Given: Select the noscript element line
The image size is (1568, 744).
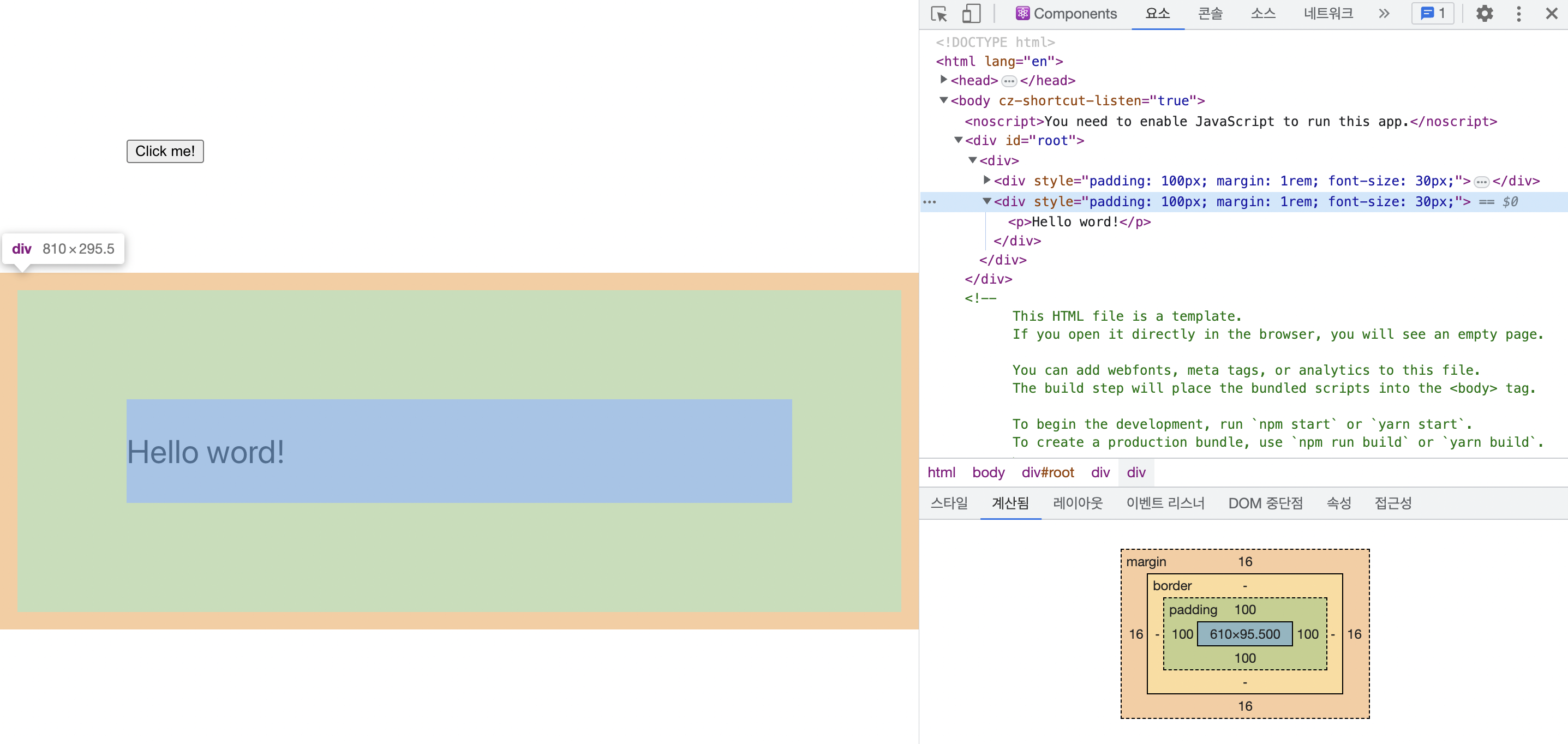Looking at the screenshot, I should coord(1230,121).
